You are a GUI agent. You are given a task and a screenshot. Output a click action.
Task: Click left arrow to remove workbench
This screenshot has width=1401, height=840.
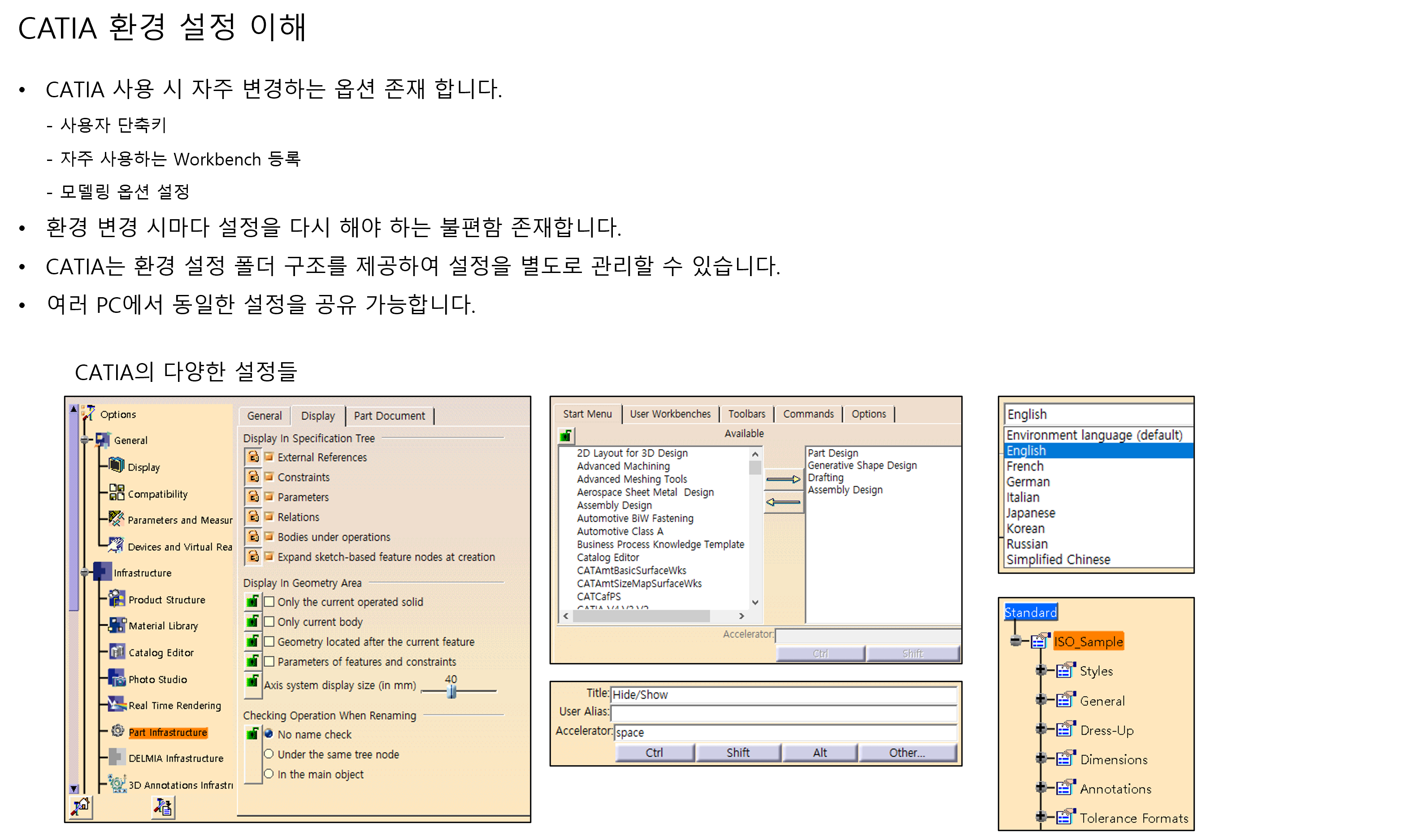783,502
